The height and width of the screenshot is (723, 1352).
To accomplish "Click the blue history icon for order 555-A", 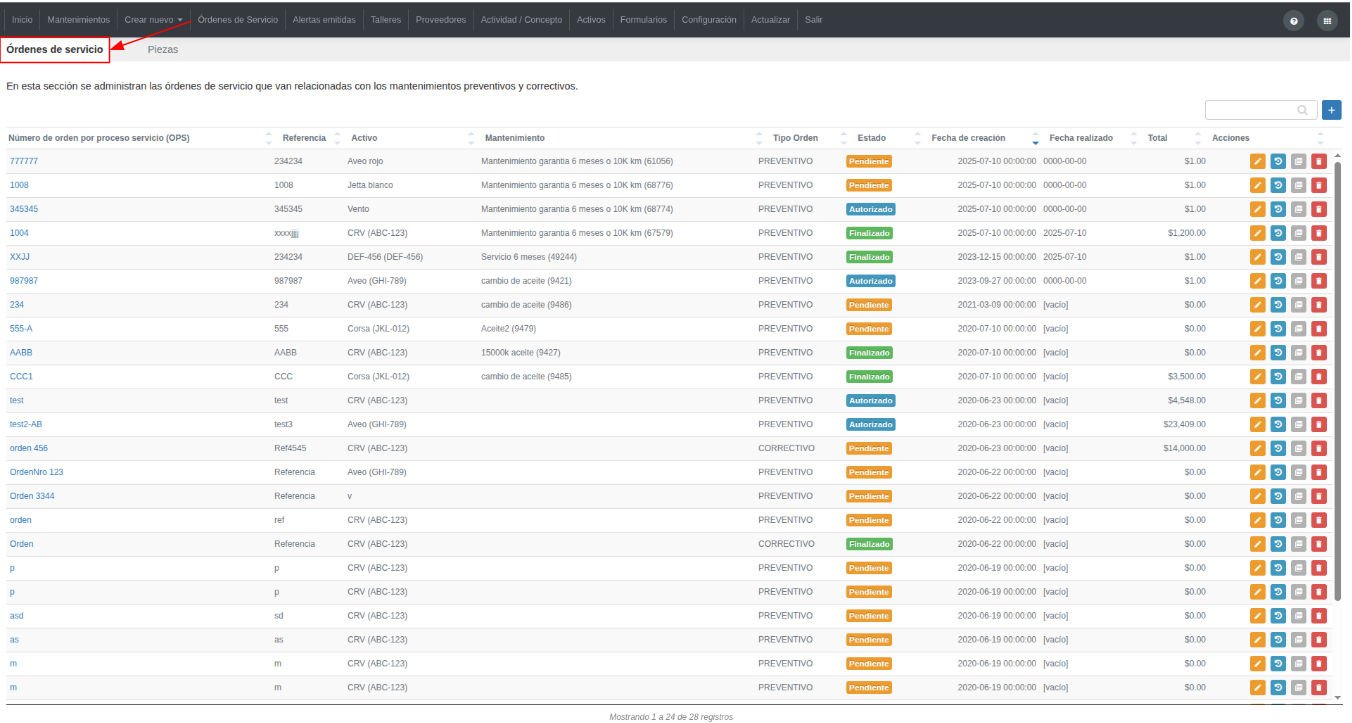I will click(x=1278, y=329).
